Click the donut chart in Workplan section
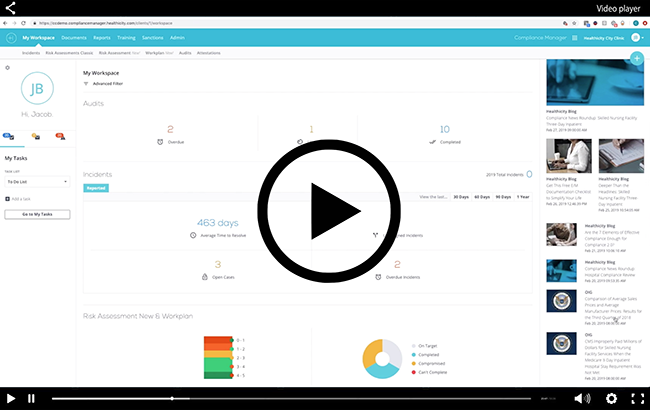This screenshot has height=410, width=650. pyautogui.click(x=382, y=359)
